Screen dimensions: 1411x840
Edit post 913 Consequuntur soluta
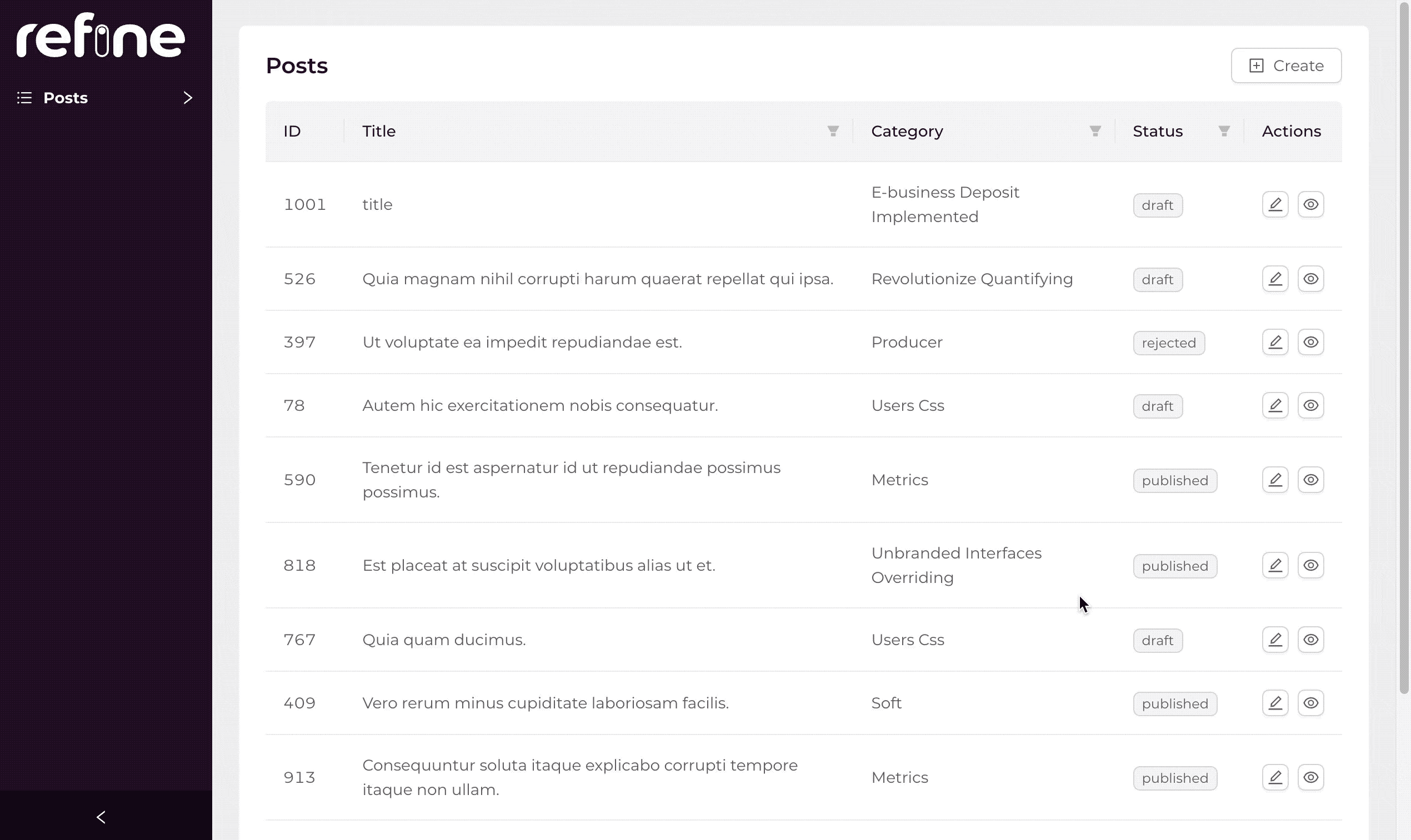pyautogui.click(x=1275, y=777)
